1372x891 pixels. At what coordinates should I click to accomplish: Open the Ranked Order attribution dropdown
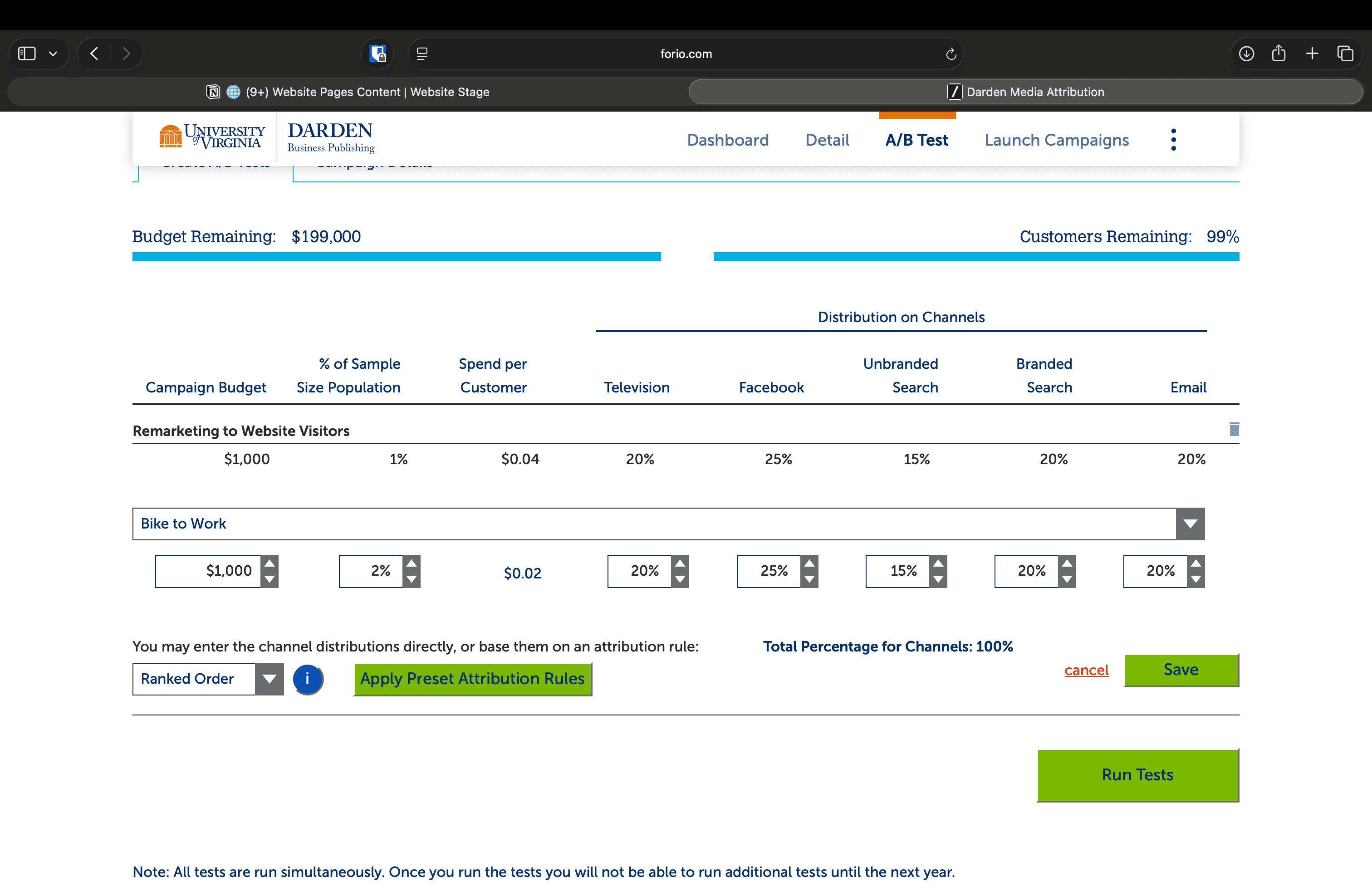point(269,679)
